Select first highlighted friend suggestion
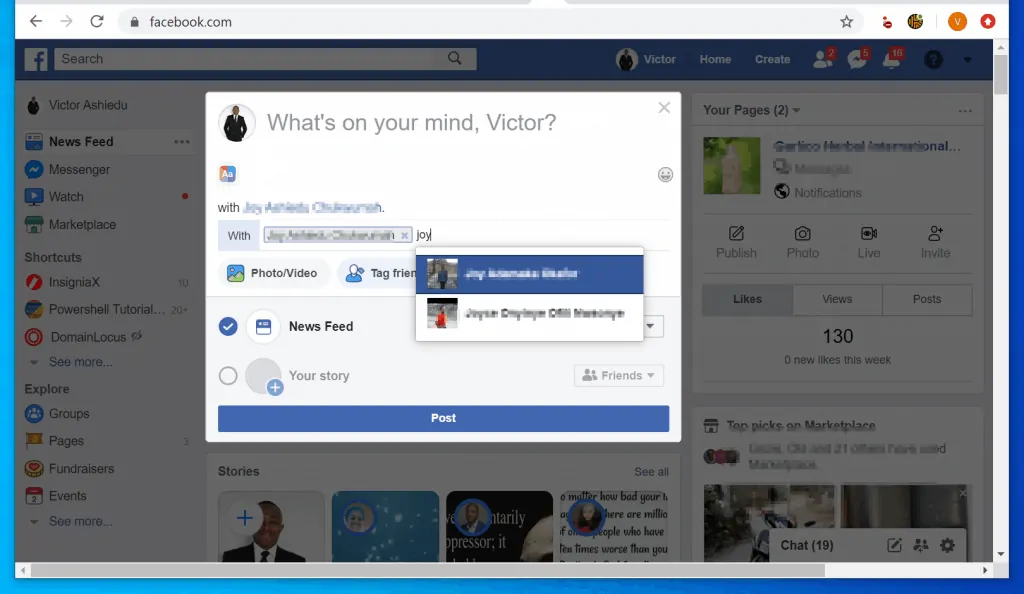This screenshot has height=594, width=1024. (x=530, y=274)
